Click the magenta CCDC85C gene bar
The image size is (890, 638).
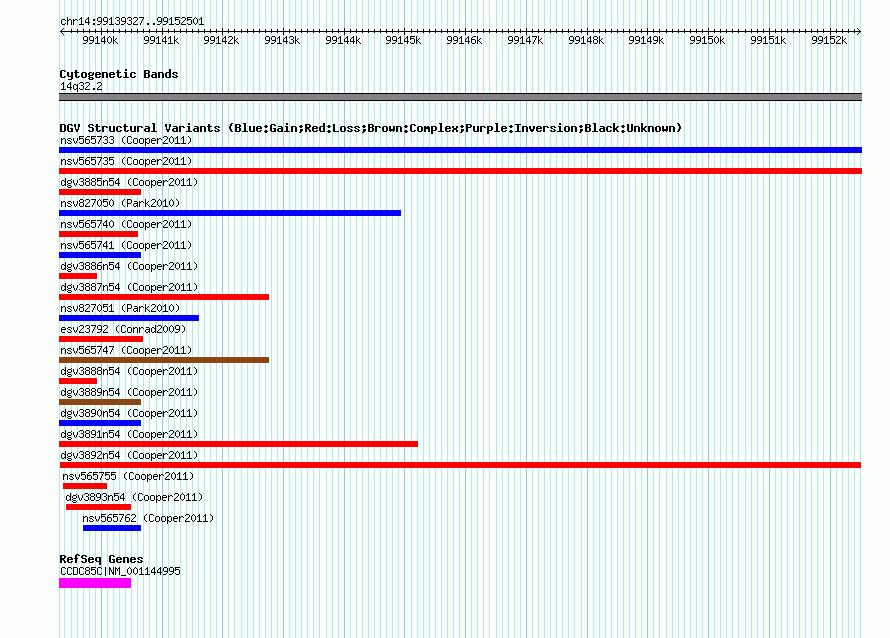pos(95,583)
